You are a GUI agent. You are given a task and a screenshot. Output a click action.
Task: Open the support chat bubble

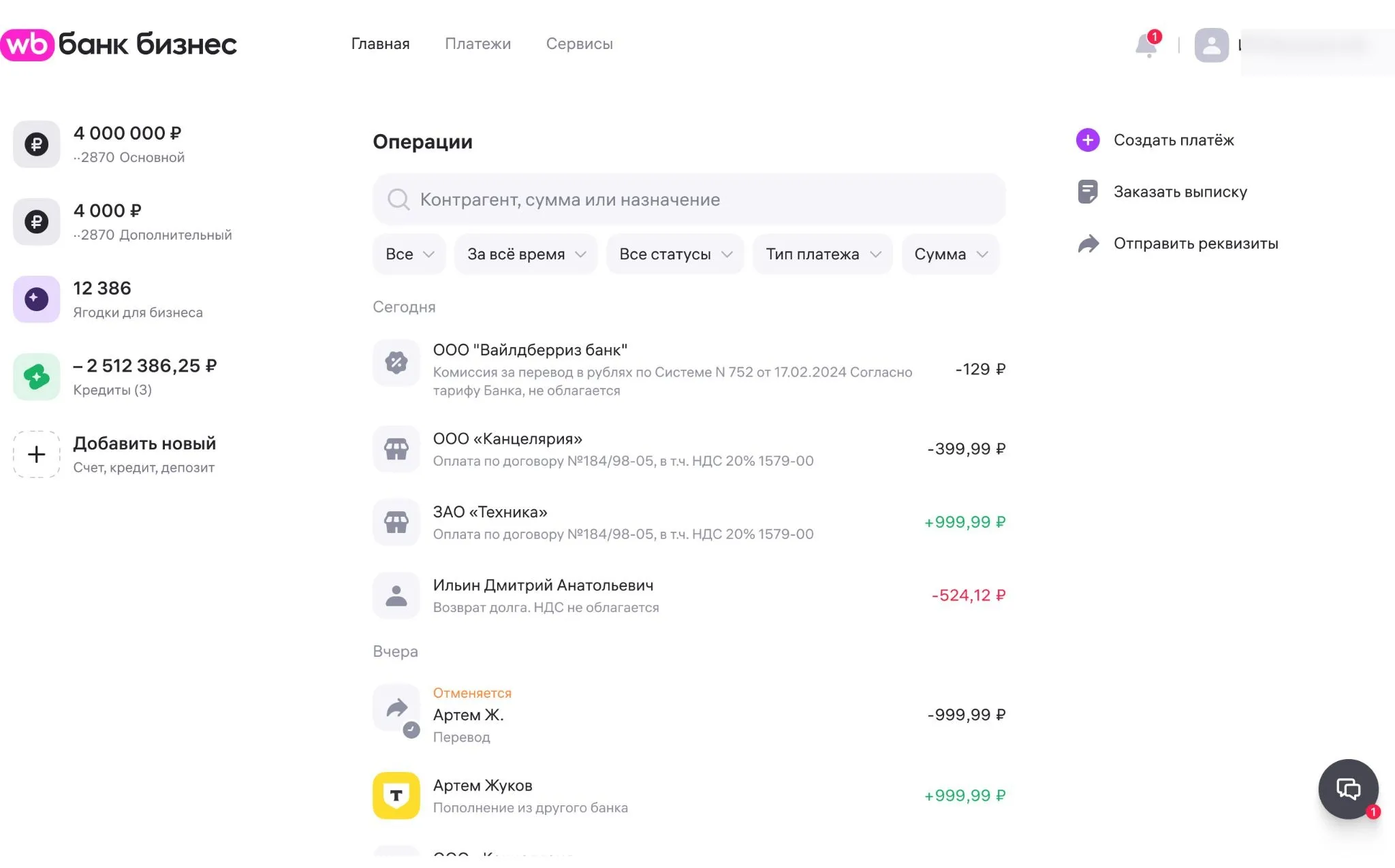(1349, 790)
